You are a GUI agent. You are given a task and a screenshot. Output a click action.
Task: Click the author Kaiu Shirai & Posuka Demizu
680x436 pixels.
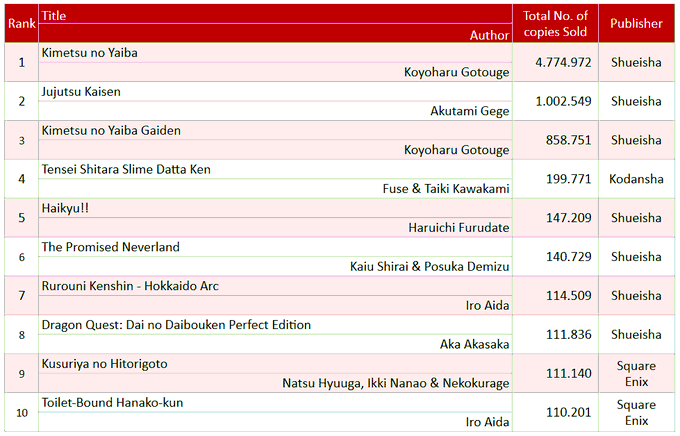429,266
